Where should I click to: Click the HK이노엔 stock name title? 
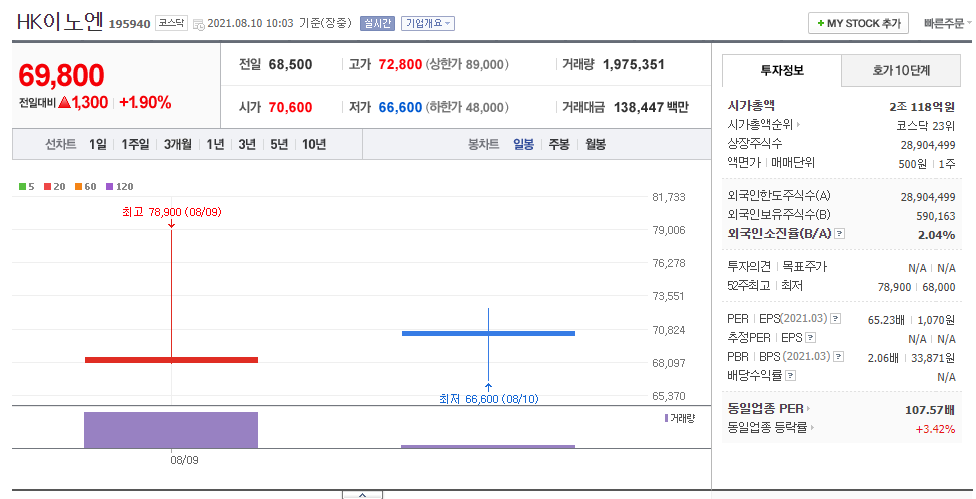[x=60, y=22]
